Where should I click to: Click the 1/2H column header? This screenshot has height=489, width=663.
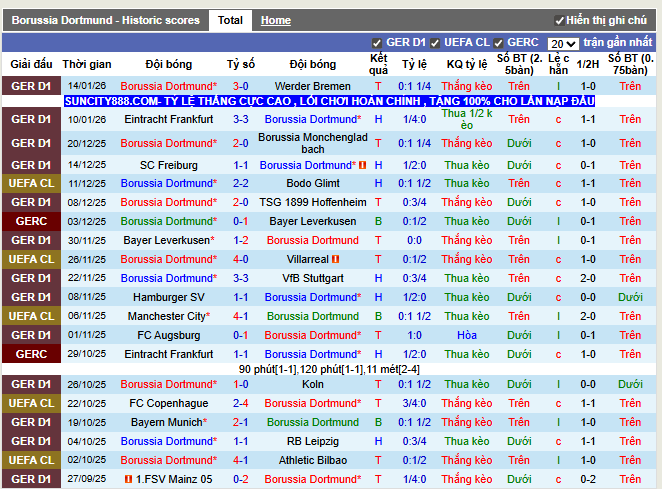588,64
